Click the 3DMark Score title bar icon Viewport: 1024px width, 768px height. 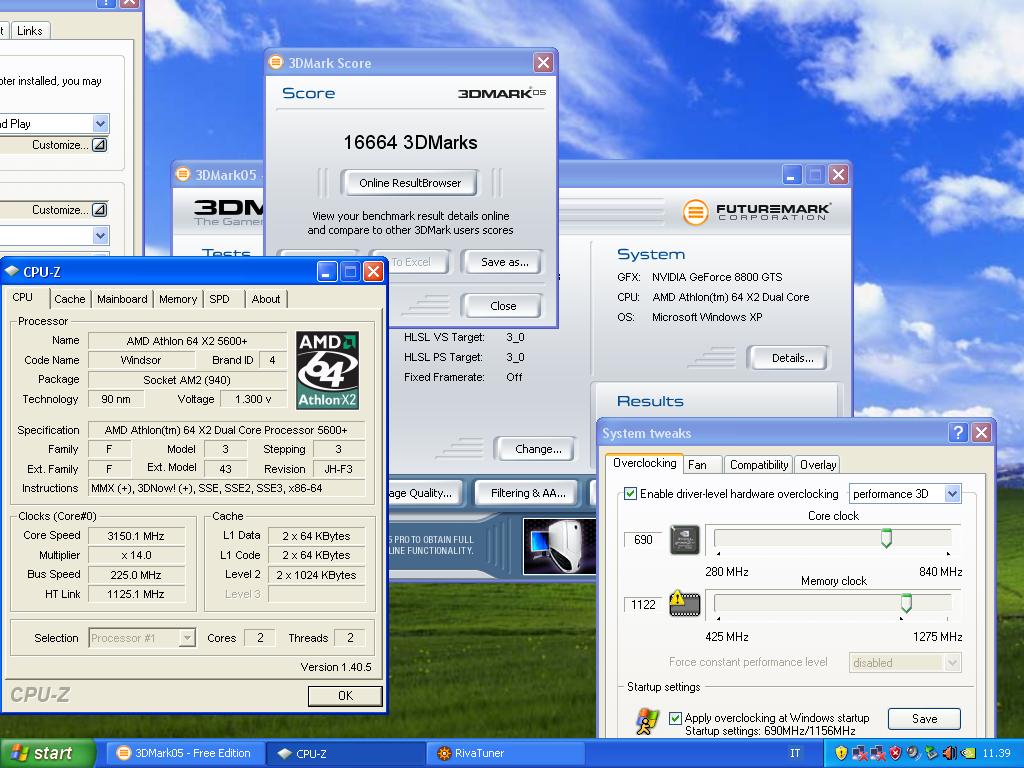click(x=276, y=62)
